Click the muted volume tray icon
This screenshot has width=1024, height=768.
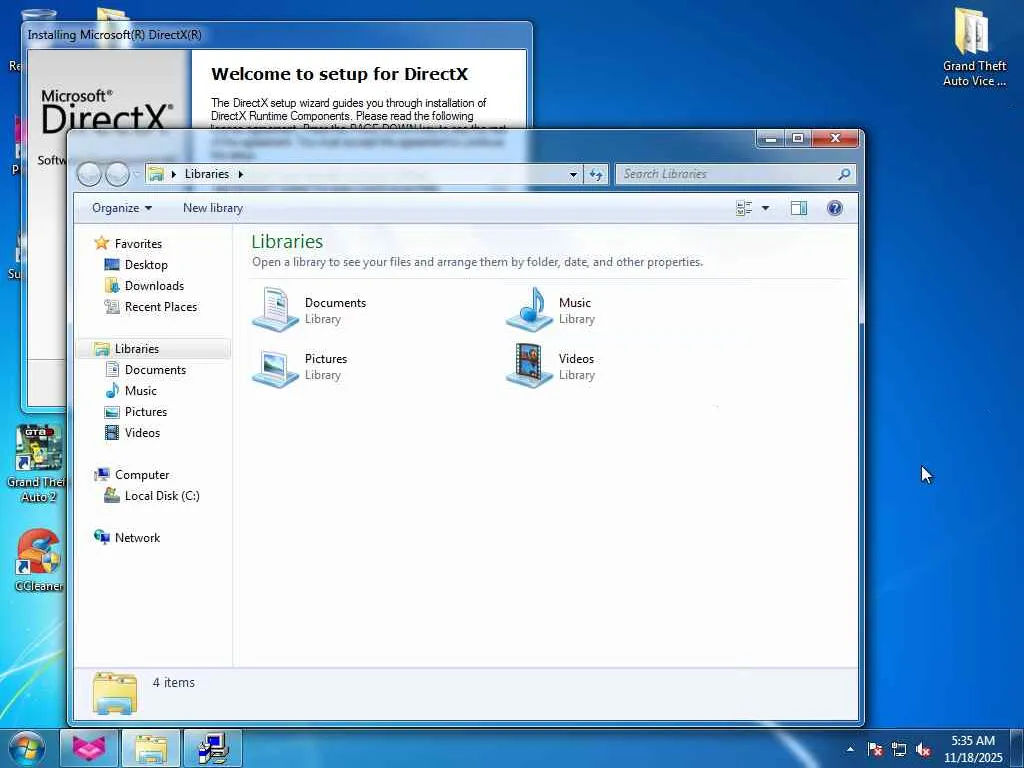tap(923, 750)
